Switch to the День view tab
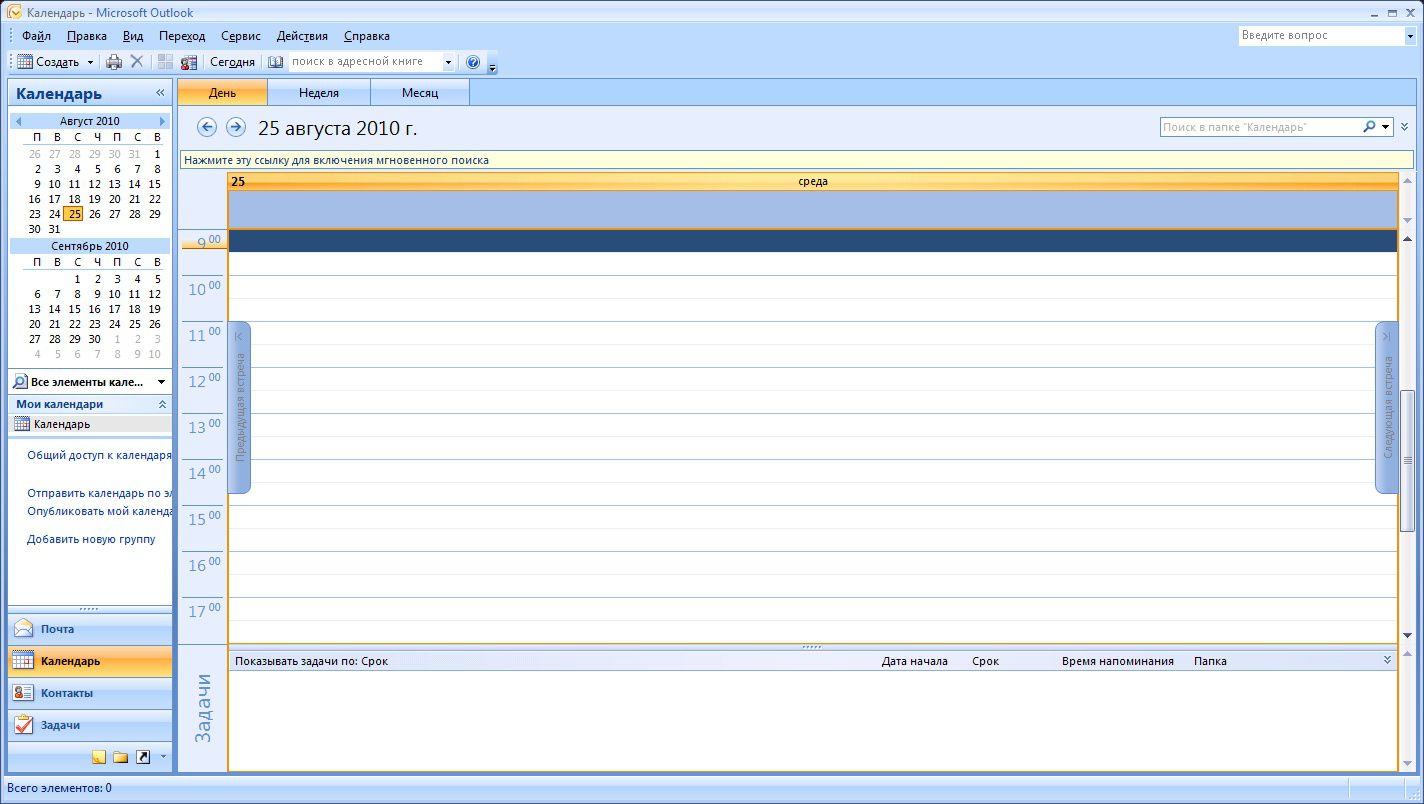The image size is (1424, 804). coord(223,93)
